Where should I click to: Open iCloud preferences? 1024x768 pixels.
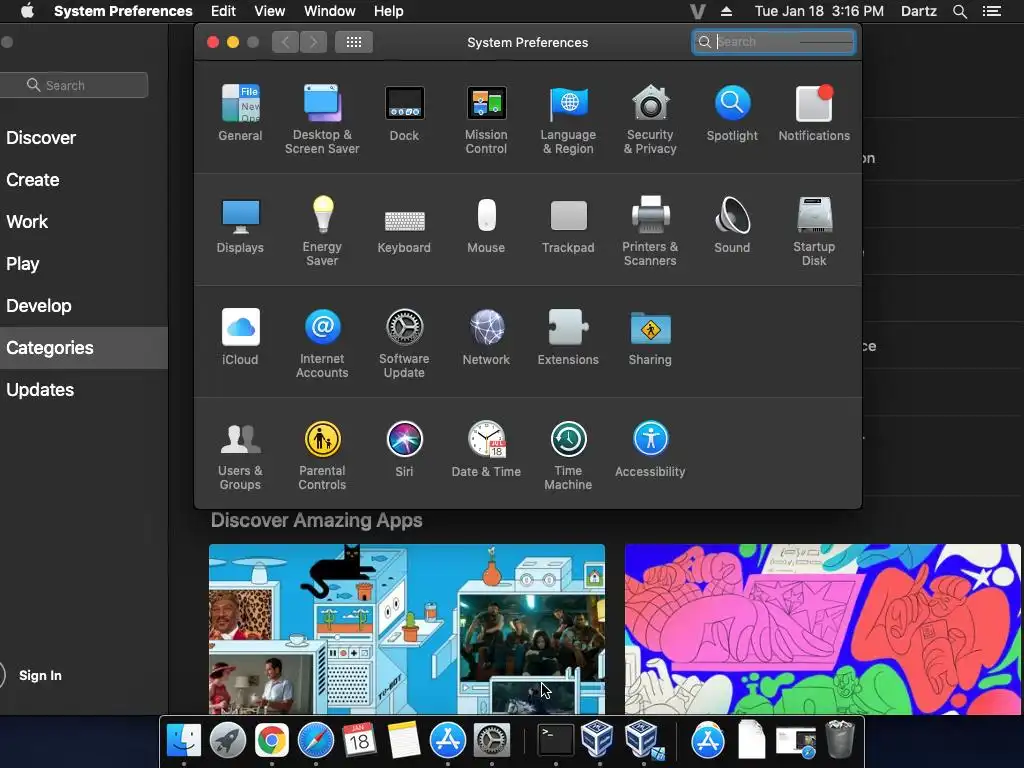coord(240,337)
